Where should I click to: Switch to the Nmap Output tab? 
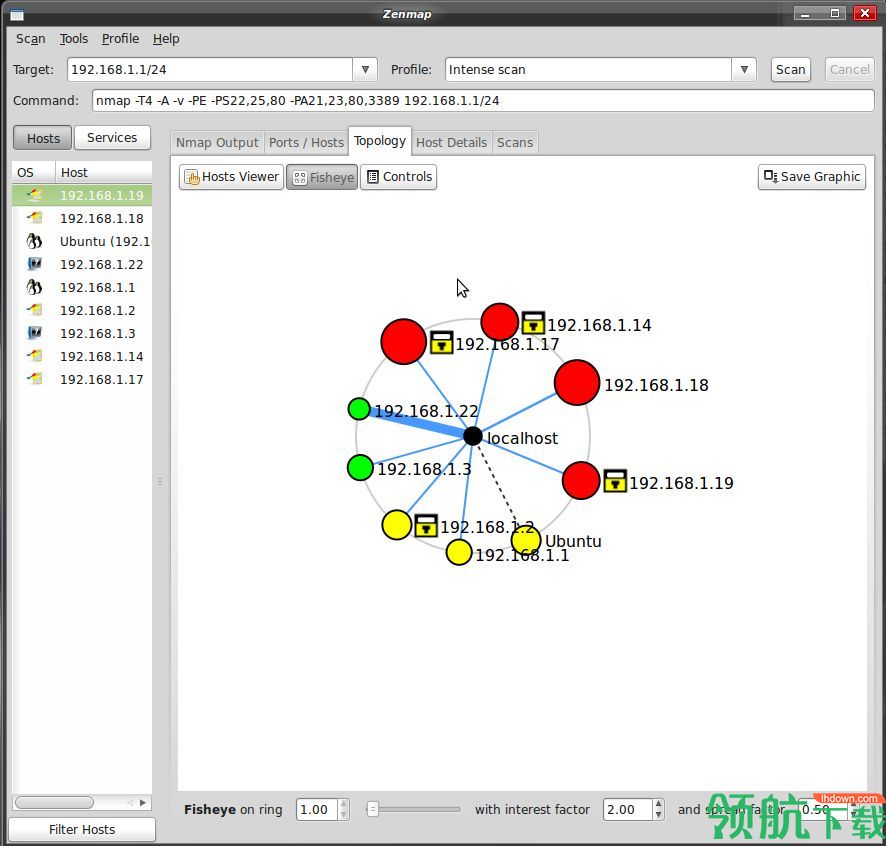click(217, 142)
